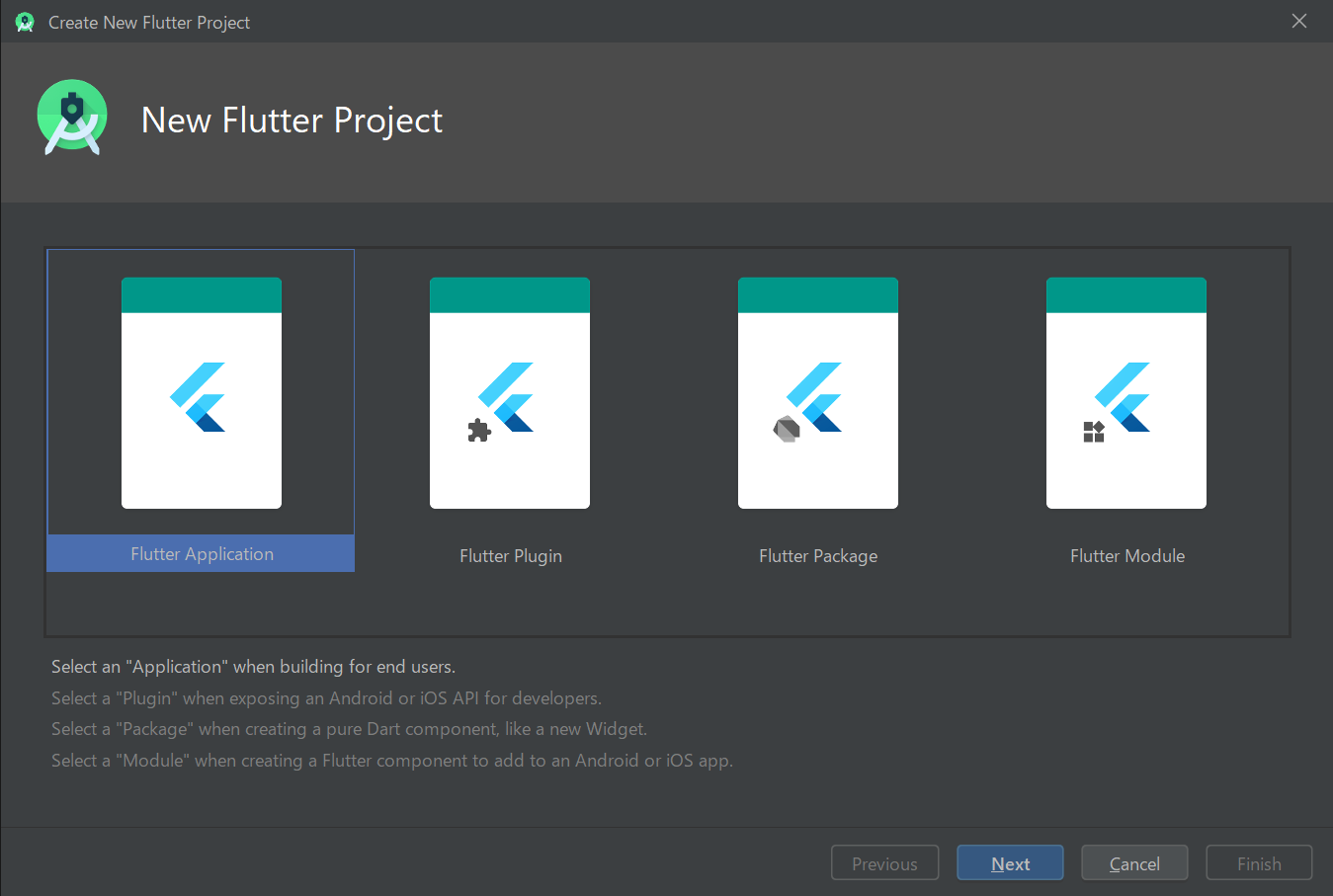Select the Flutter Package project type icon
1333x896 pixels.
(x=817, y=392)
